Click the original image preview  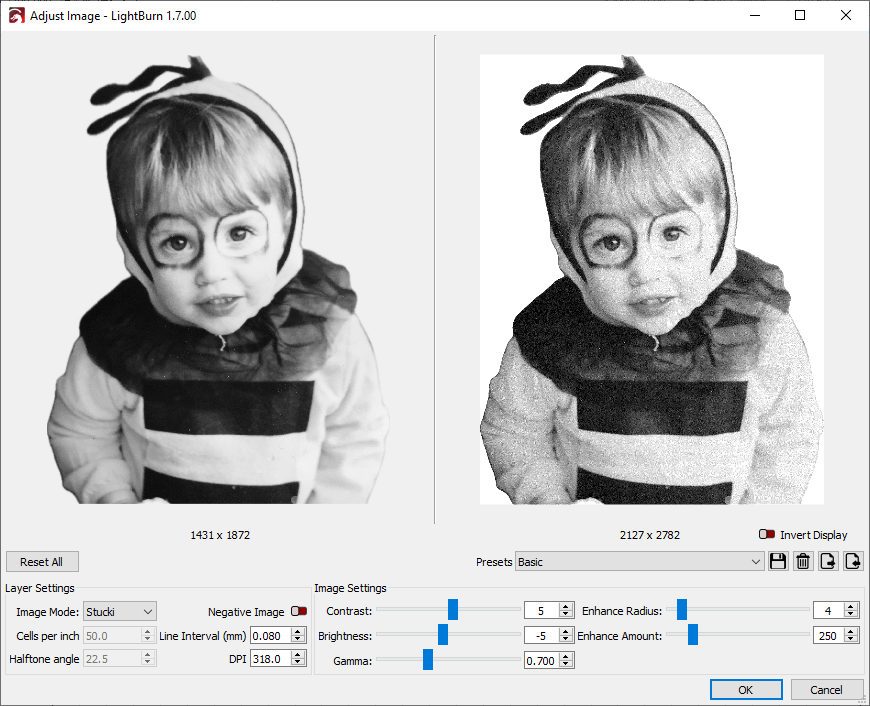coord(220,280)
